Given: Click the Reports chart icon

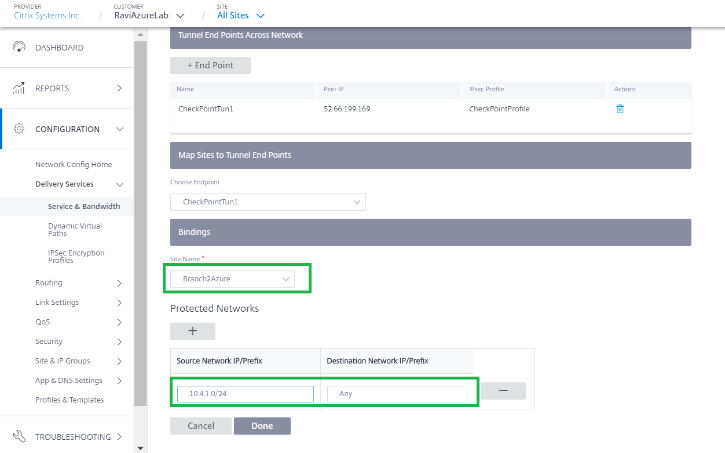Looking at the screenshot, I should pyautogui.click(x=18, y=88).
